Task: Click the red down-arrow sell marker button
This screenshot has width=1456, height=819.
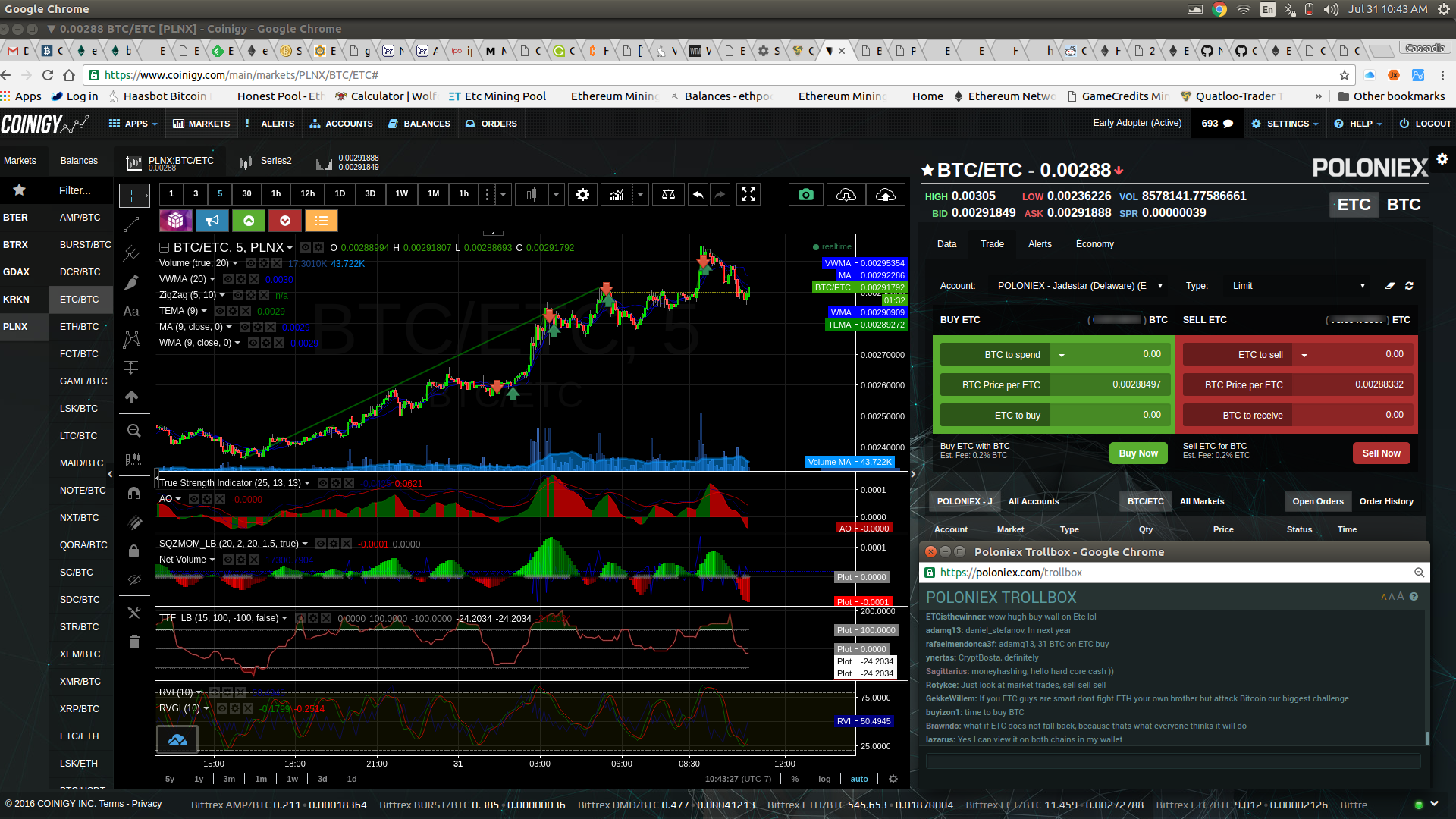Action: [x=285, y=221]
